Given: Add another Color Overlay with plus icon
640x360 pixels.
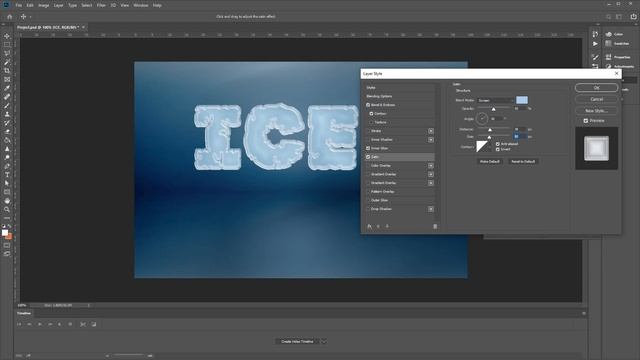Looking at the screenshot, I should pyautogui.click(x=431, y=166).
